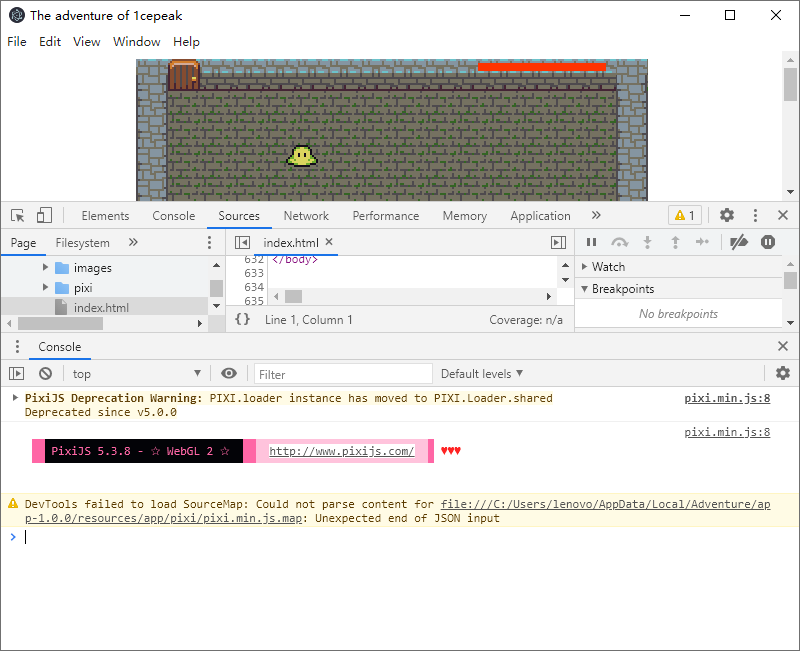Toggle pause on exceptions button
This screenshot has width=800, height=651.
click(768, 242)
